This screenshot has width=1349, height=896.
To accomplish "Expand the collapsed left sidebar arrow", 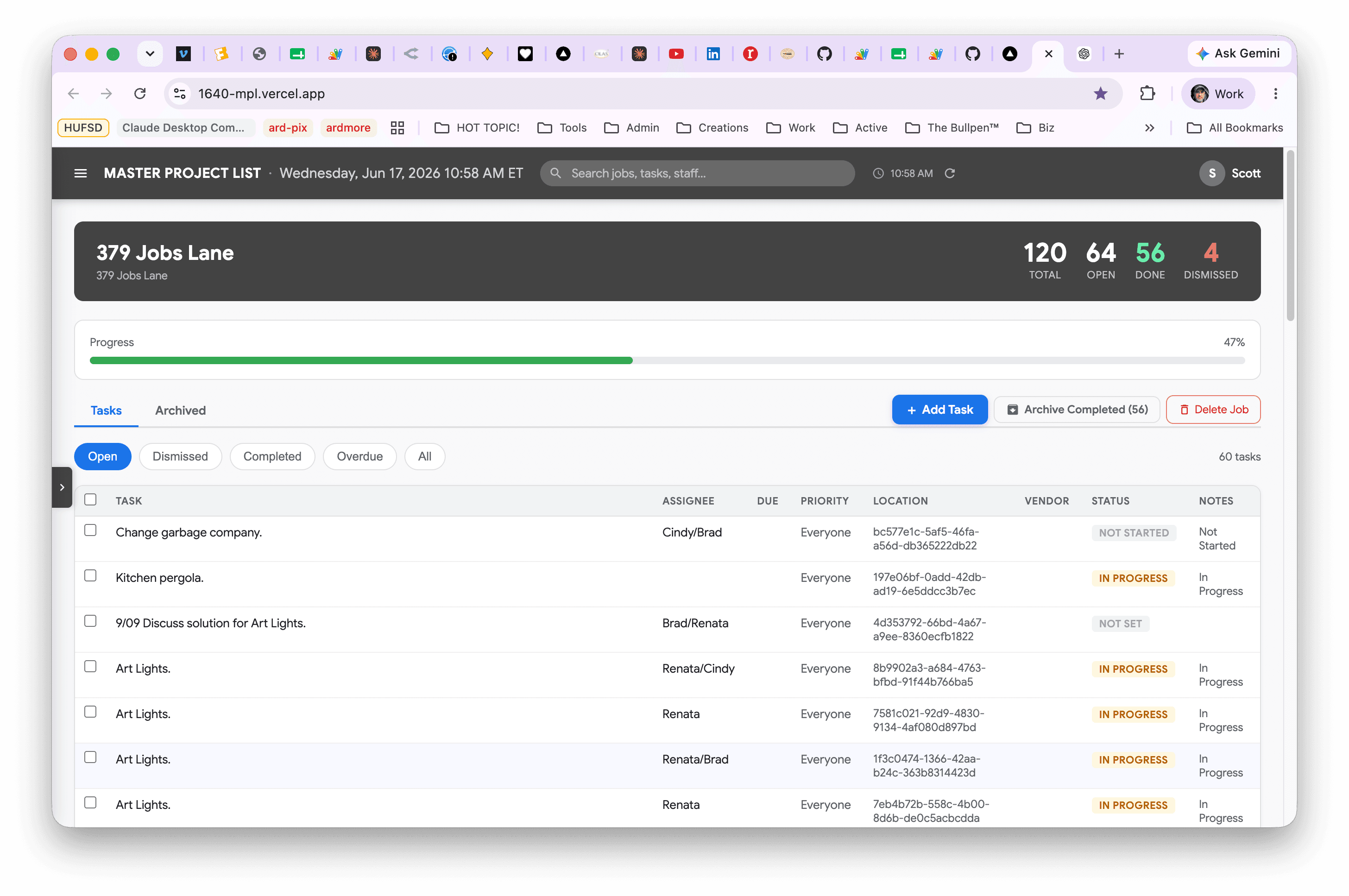I will 62,487.
